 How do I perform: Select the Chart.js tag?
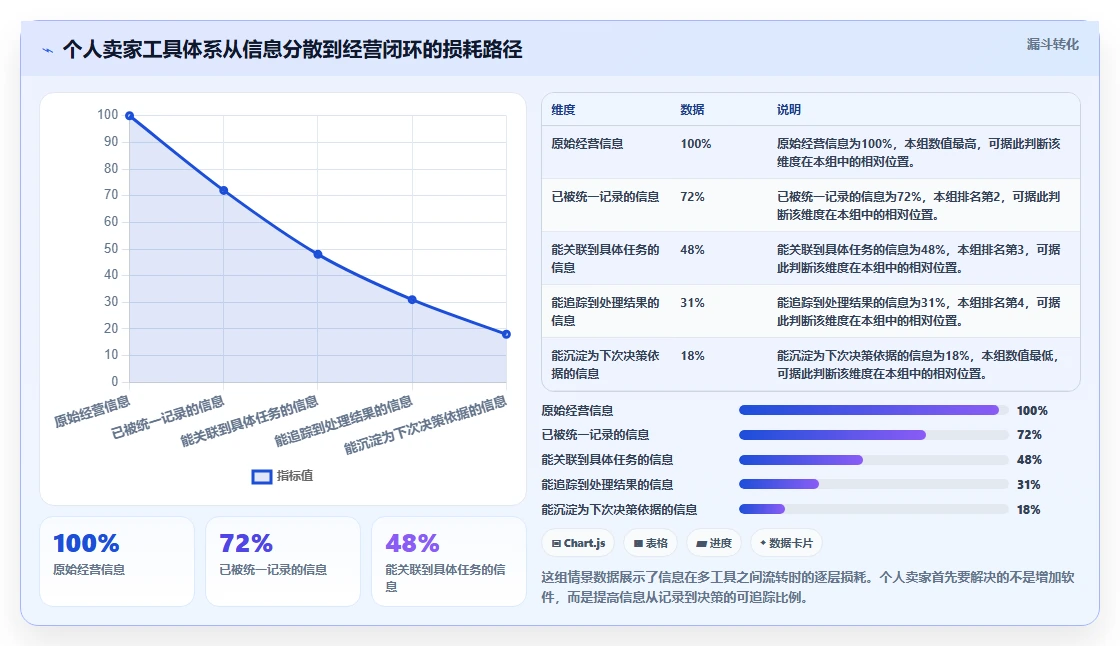(x=578, y=543)
